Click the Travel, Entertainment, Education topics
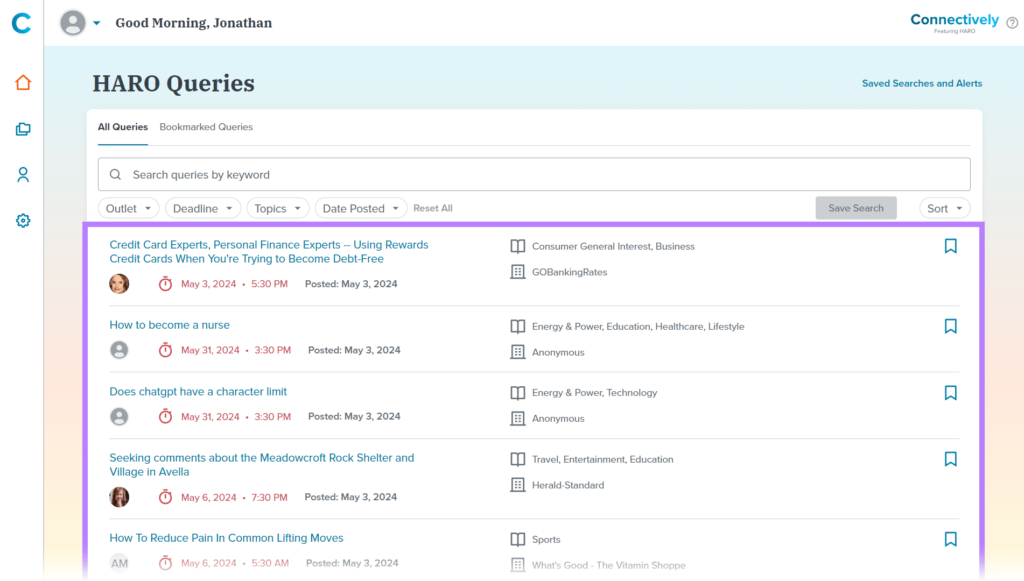 (x=603, y=459)
